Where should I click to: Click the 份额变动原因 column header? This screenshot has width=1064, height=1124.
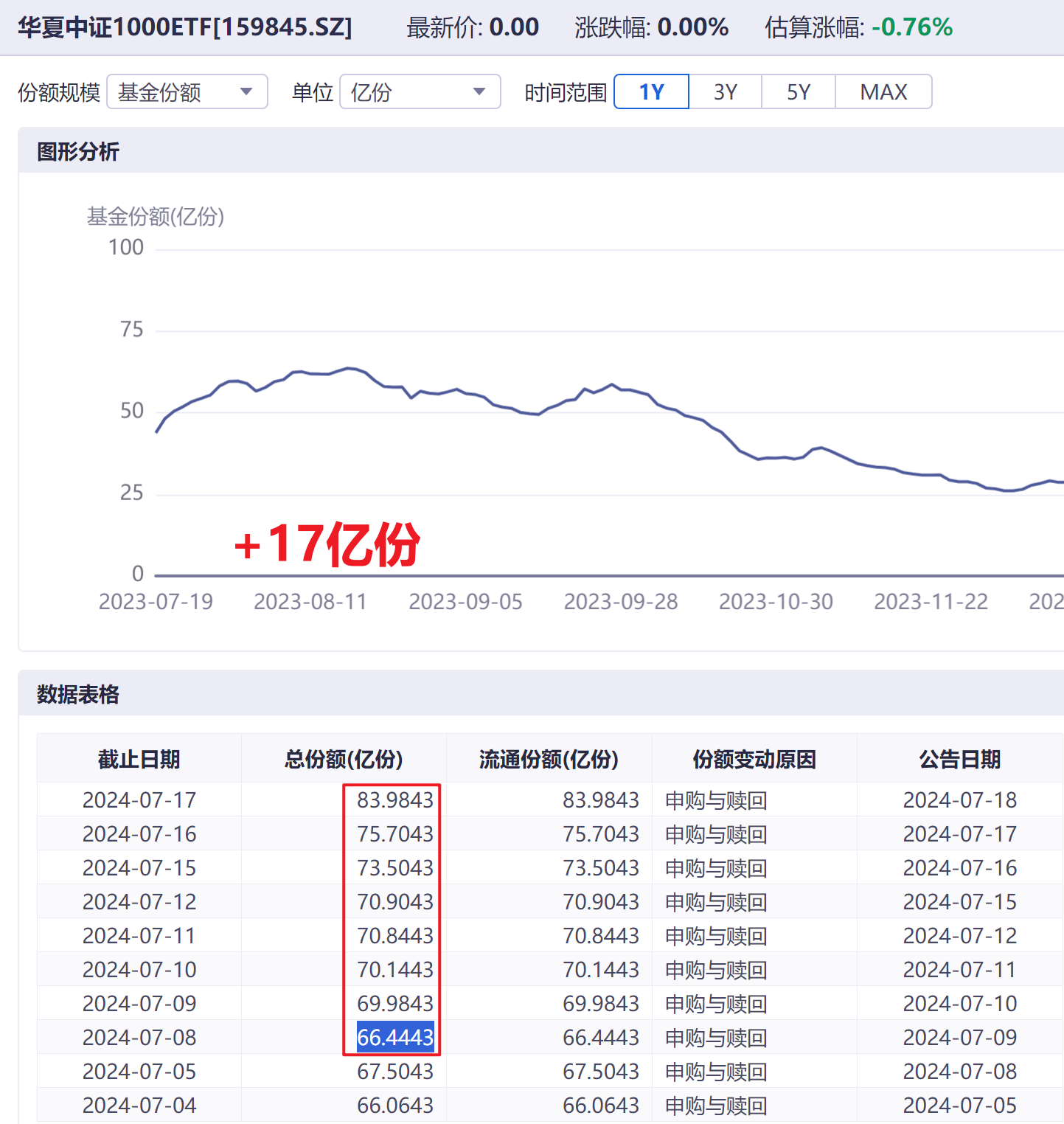pyautogui.click(x=754, y=759)
